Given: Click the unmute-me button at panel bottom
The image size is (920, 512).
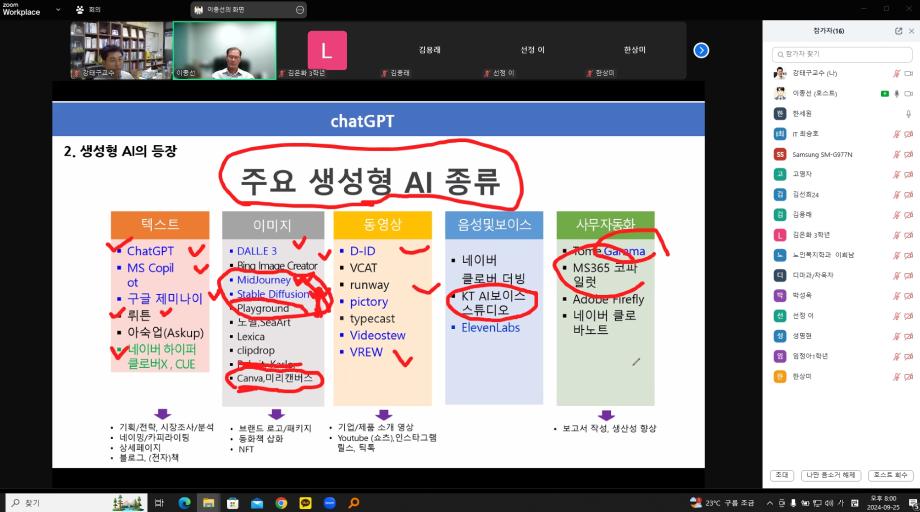Looking at the screenshot, I should [x=831, y=475].
